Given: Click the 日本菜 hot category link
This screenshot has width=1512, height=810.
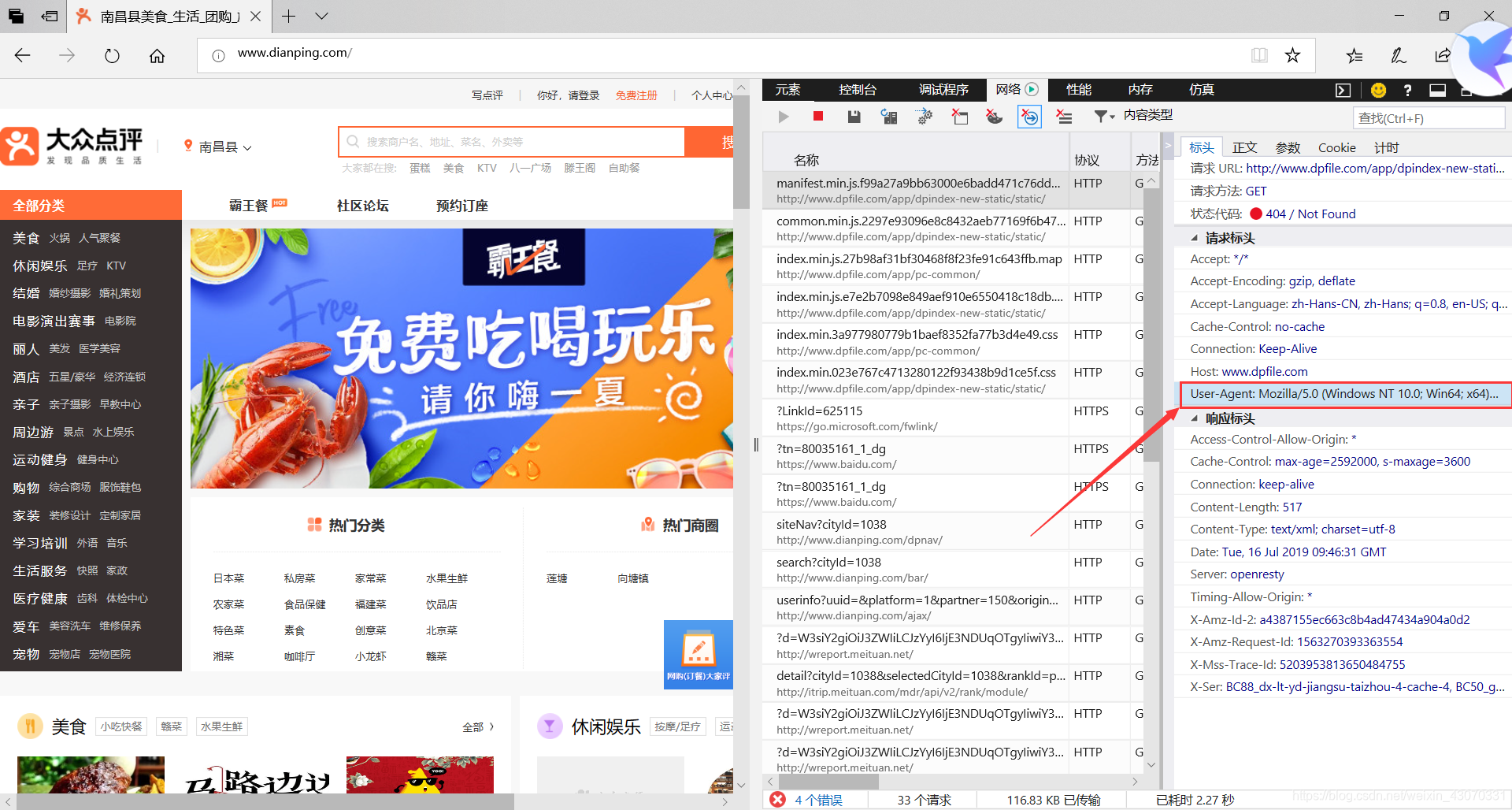Looking at the screenshot, I should tap(229, 578).
